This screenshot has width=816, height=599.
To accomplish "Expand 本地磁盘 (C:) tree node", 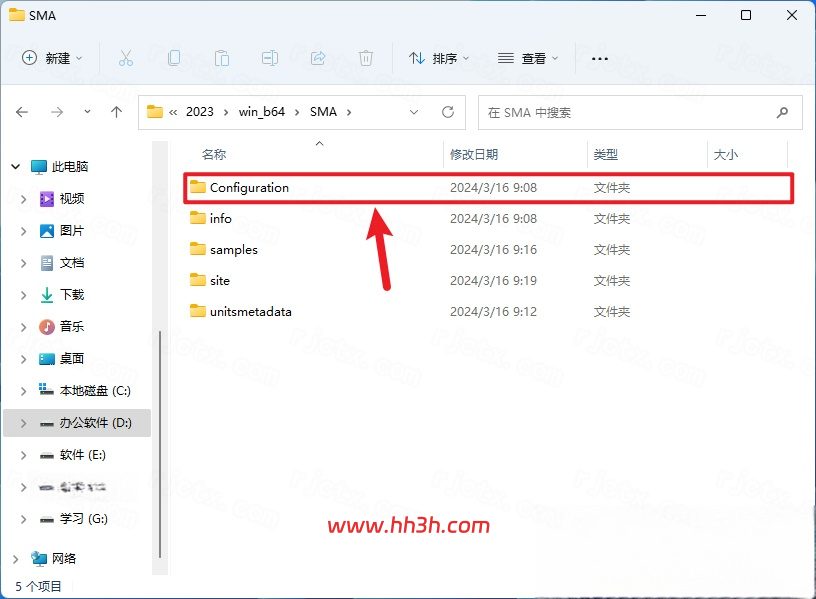I will [23, 391].
